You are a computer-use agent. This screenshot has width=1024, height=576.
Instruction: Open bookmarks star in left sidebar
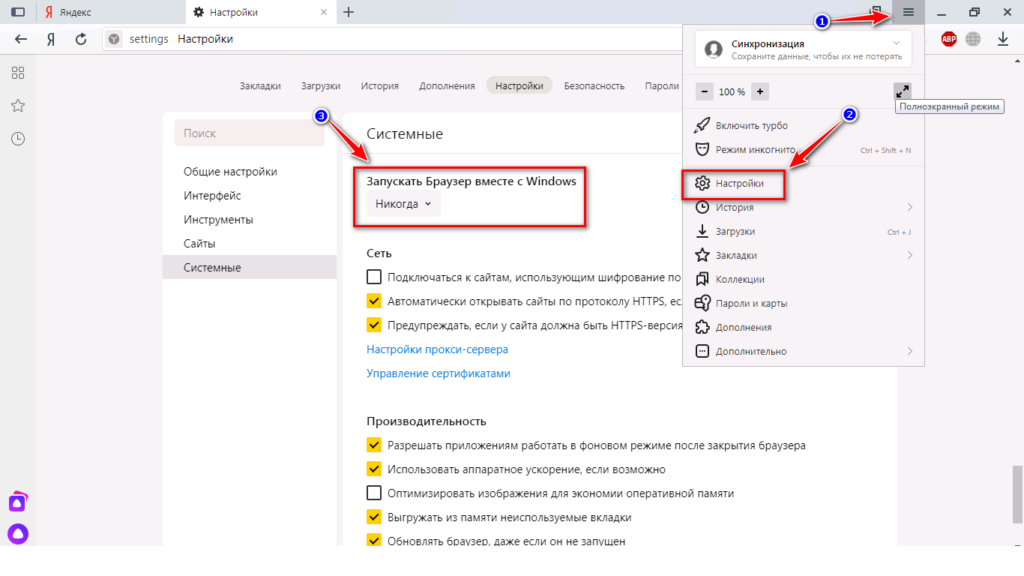[x=18, y=106]
